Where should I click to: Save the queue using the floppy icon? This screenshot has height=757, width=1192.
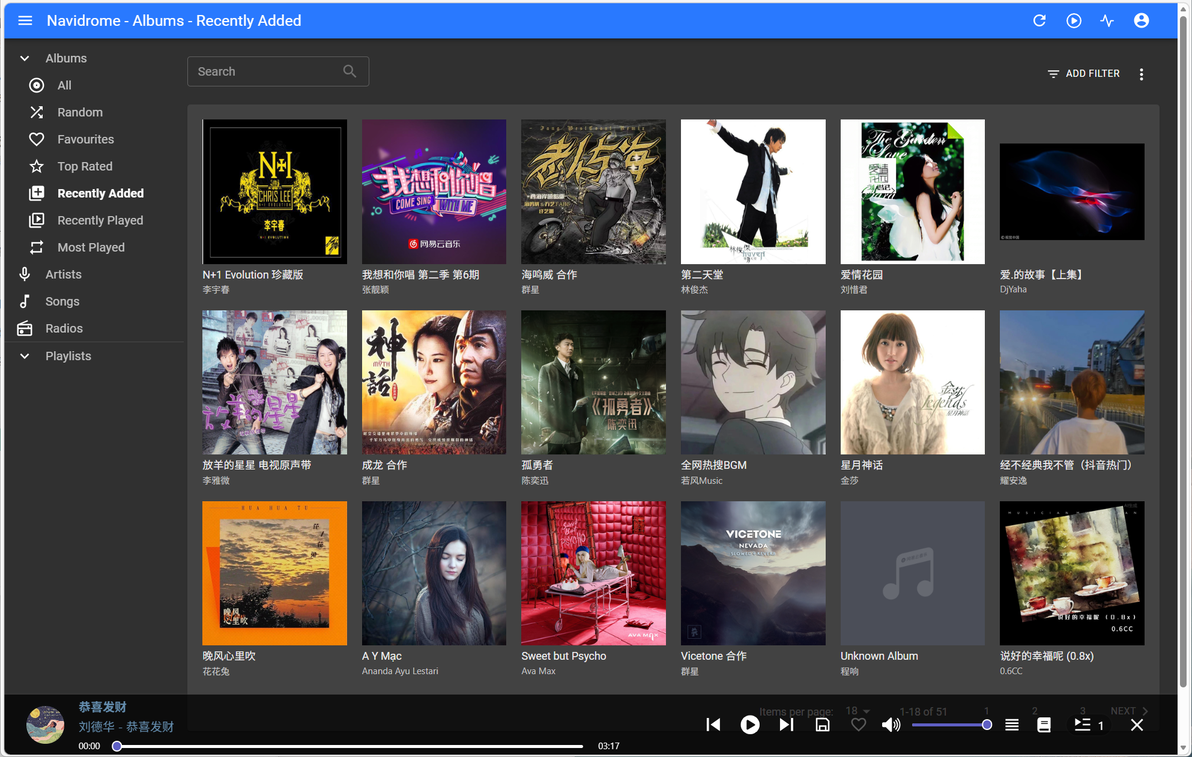point(823,725)
